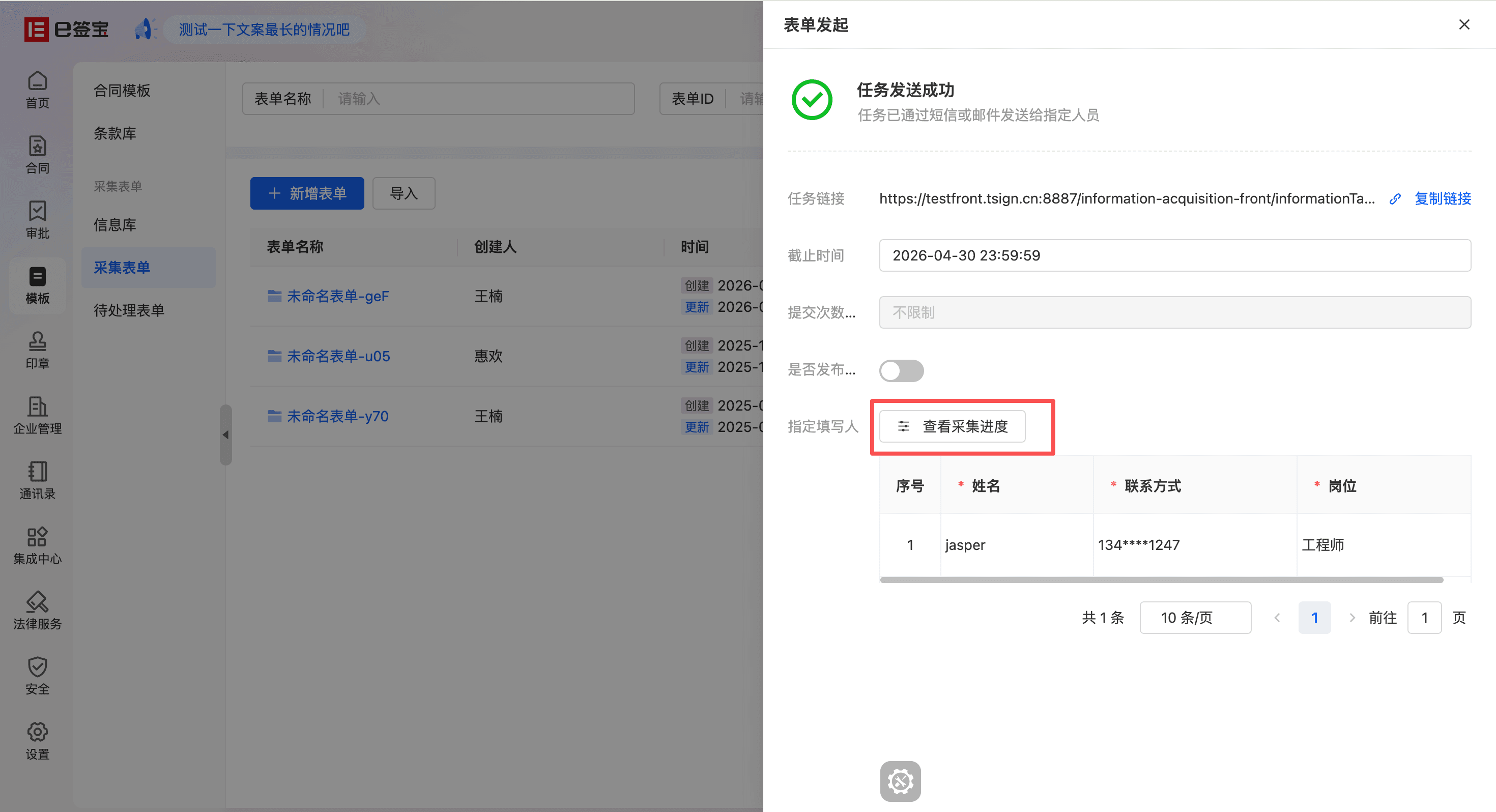Click the jasper name cell
This screenshot has width=1496, height=812.
[1017, 545]
